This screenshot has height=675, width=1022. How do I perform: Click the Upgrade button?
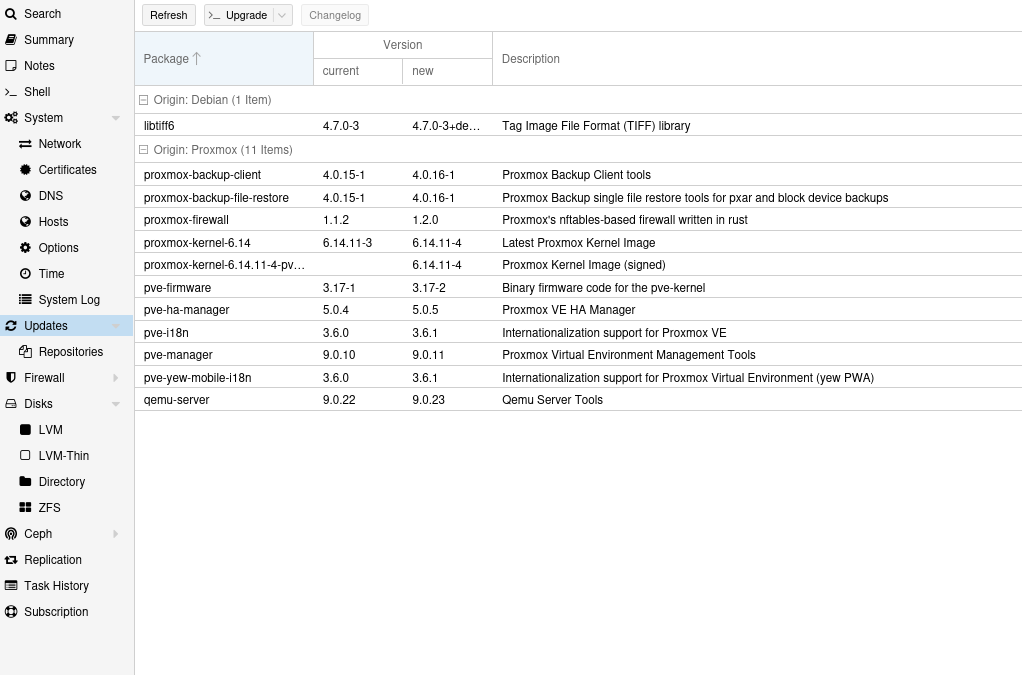[238, 15]
